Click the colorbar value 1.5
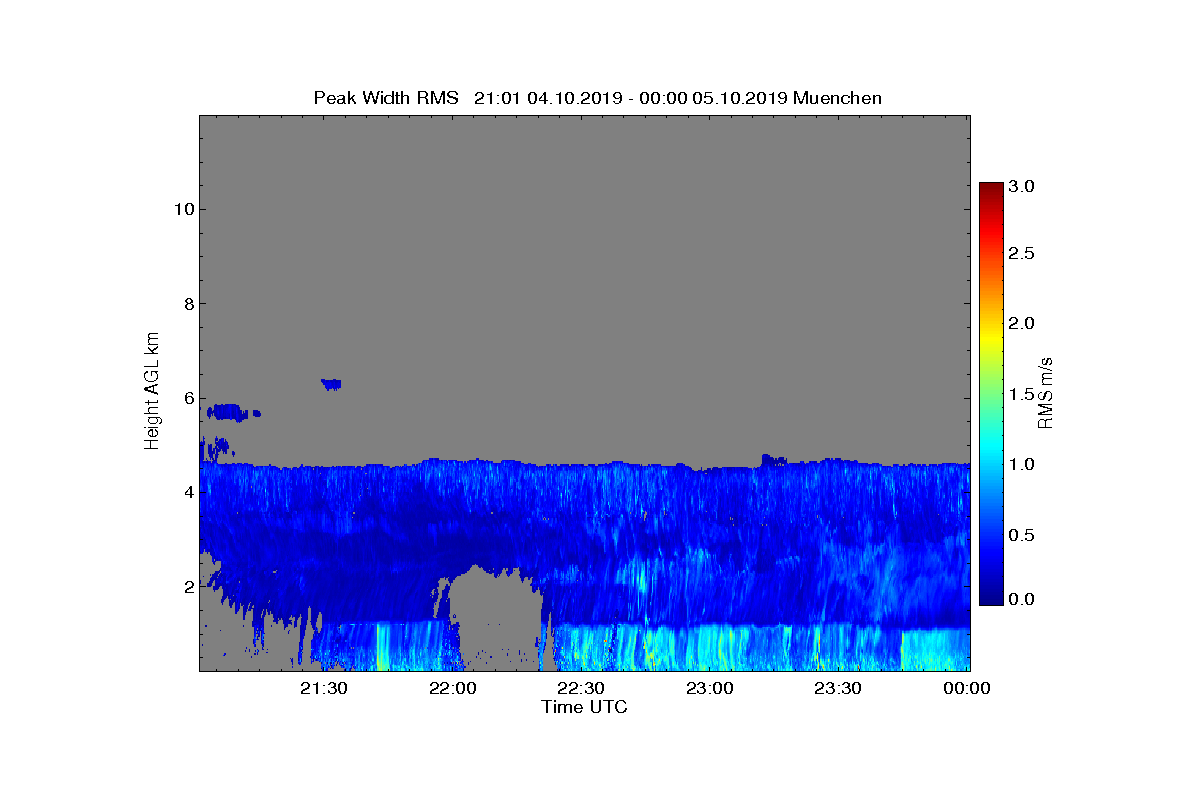Image resolution: width=1200 pixels, height=800 pixels. 1021,395
